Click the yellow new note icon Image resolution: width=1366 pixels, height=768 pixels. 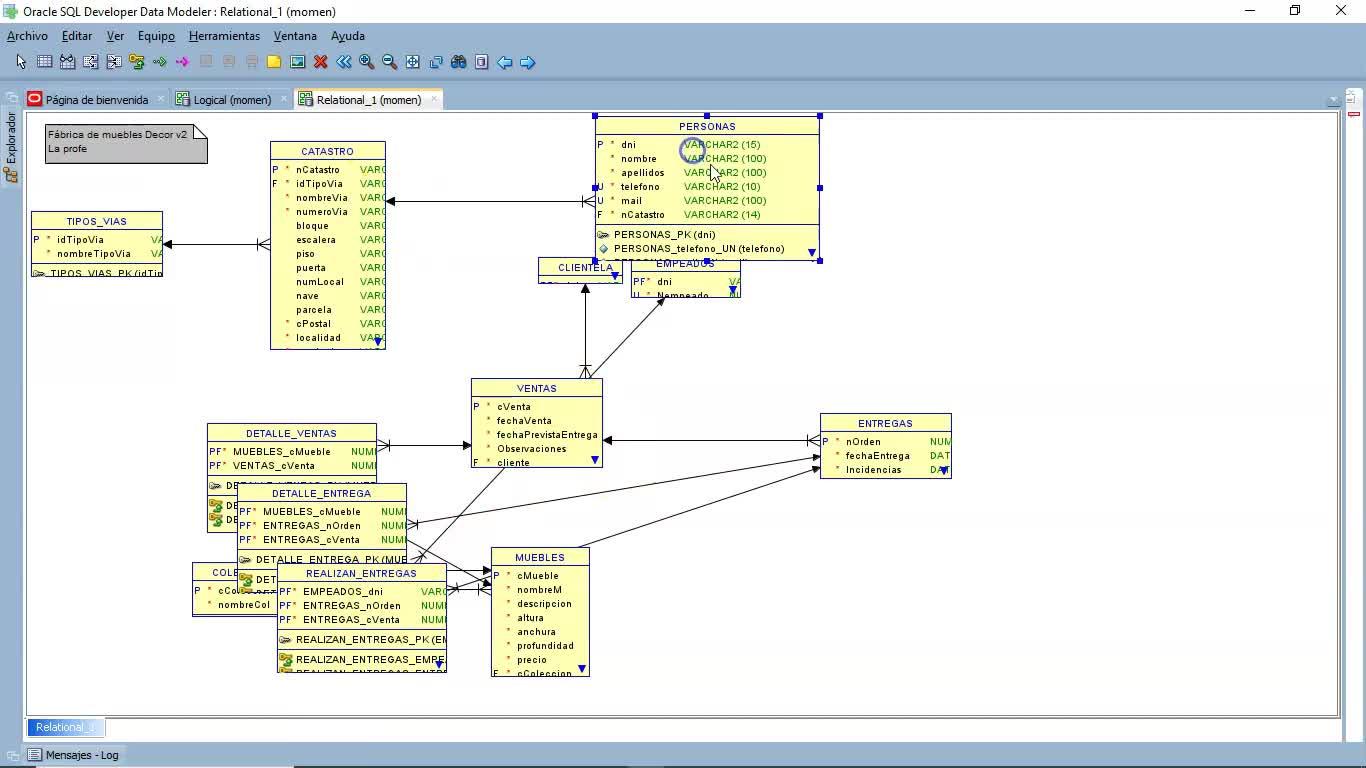coord(274,62)
